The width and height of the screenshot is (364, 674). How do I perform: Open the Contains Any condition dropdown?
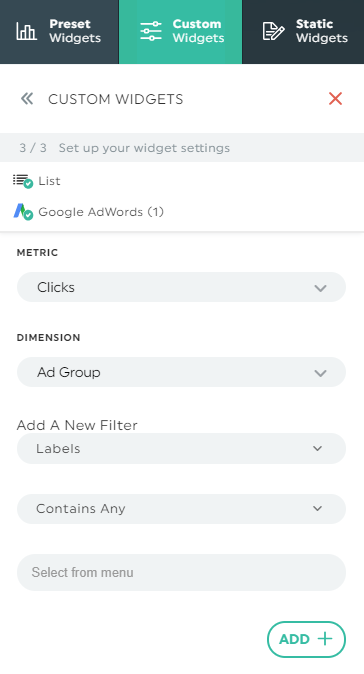tap(181, 509)
